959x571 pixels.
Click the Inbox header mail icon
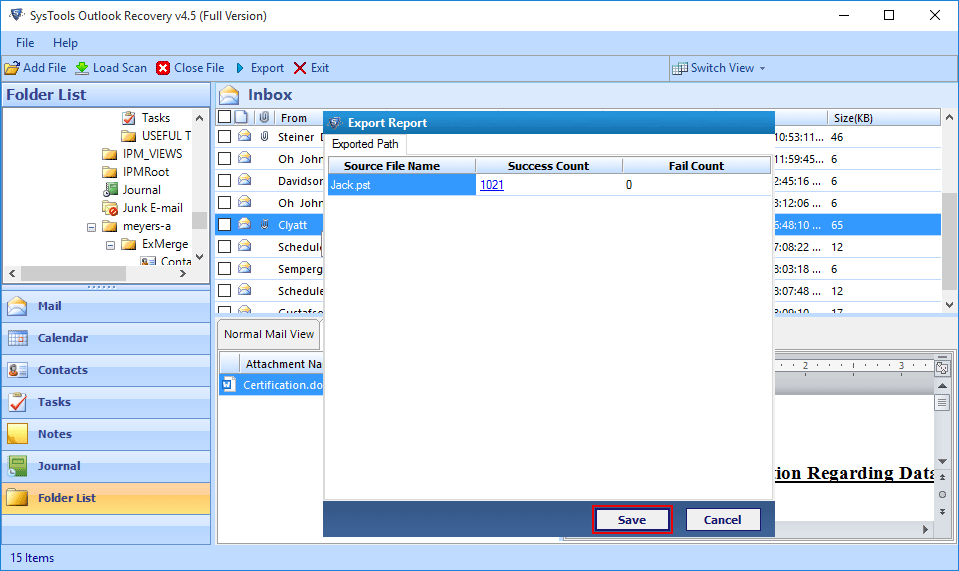[x=229, y=95]
